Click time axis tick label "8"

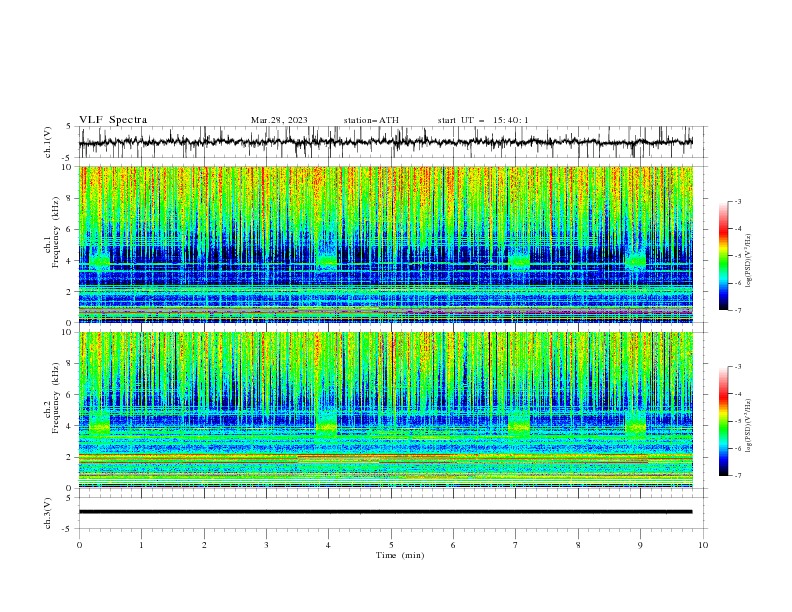(x=578, y=545)
